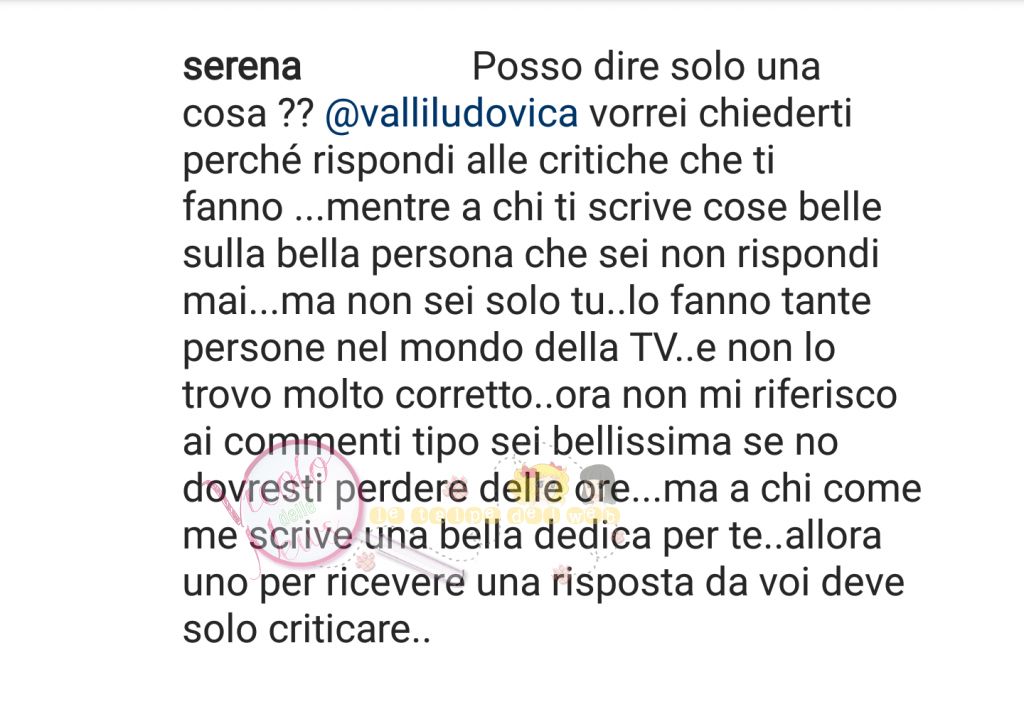
Task: Open the serena username profile
Action: [242, 67]
